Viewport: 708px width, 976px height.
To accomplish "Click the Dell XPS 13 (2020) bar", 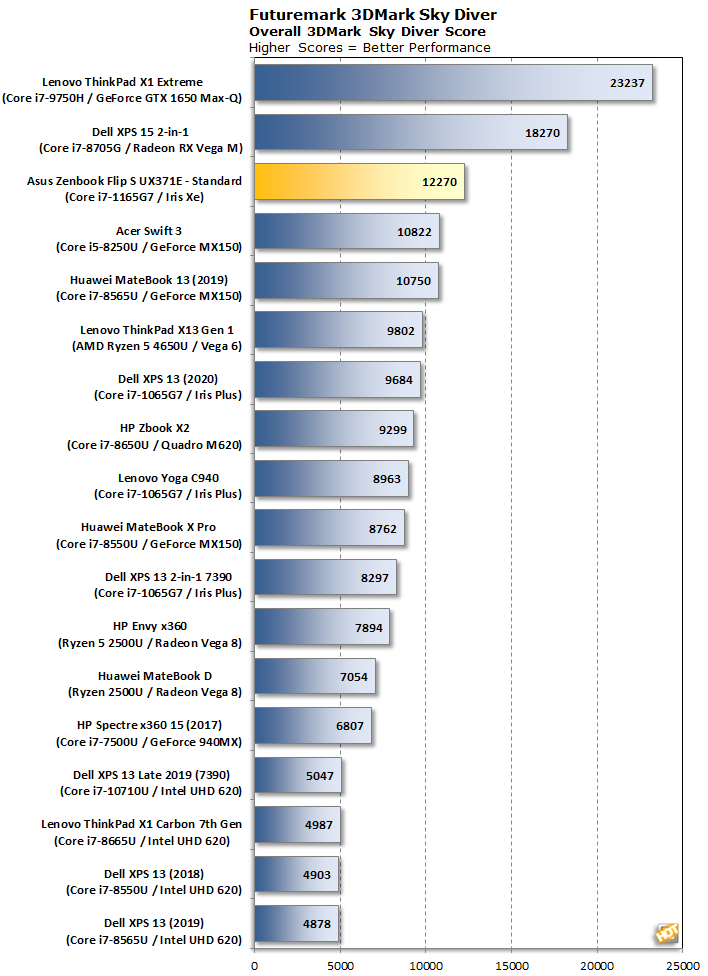I will (x=337, y=380).
